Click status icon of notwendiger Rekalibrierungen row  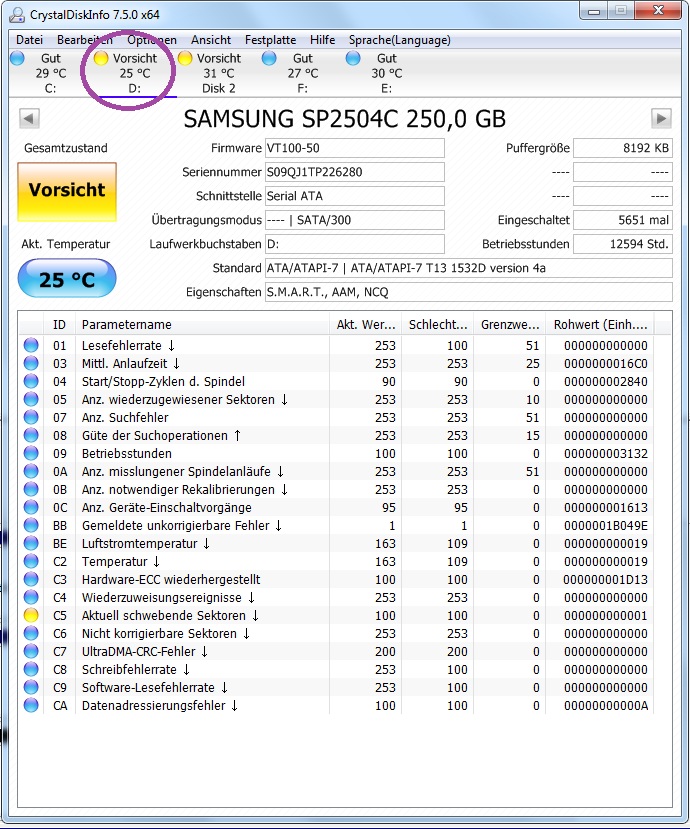tap(31, 489)
